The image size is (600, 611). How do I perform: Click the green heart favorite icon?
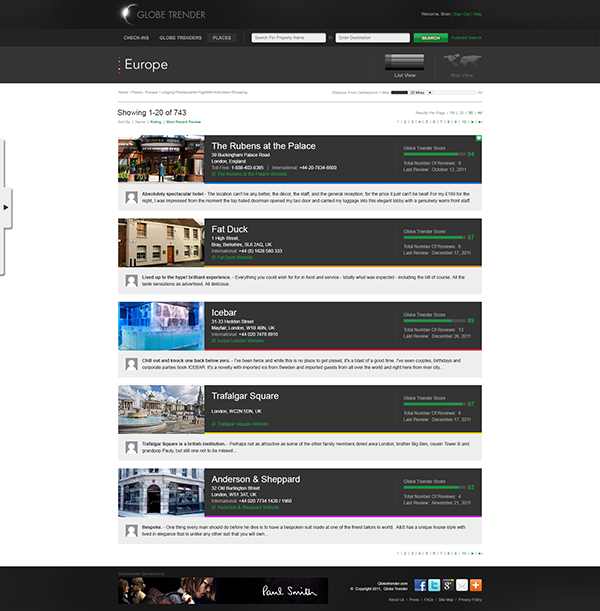point(479,138)
